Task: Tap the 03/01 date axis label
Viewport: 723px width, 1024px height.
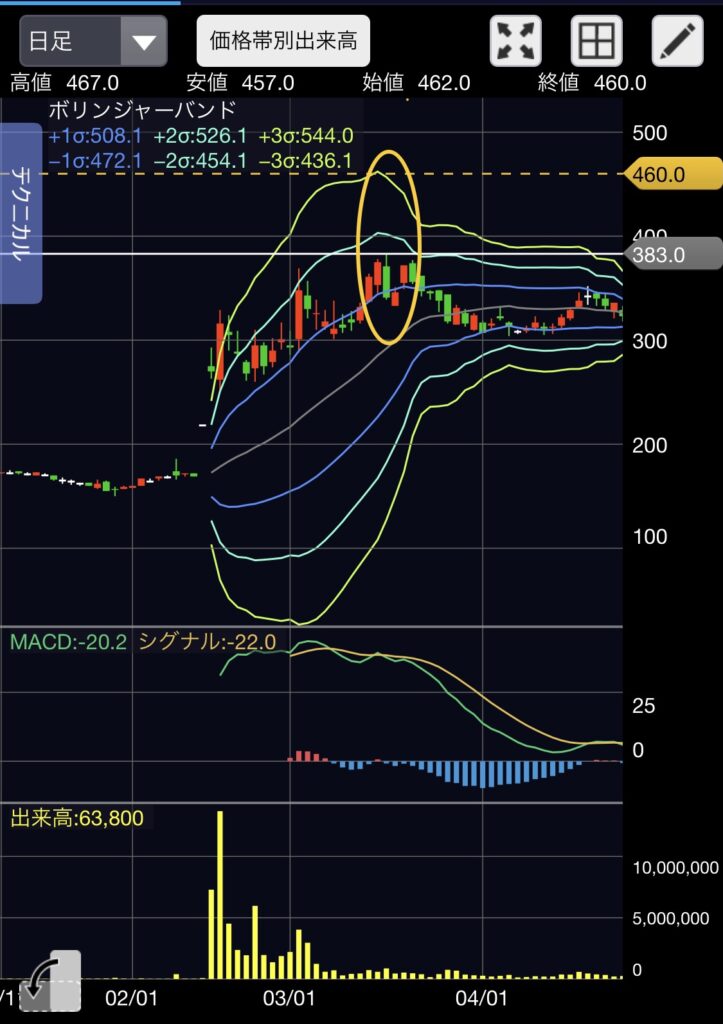Action: coord(289,999)
